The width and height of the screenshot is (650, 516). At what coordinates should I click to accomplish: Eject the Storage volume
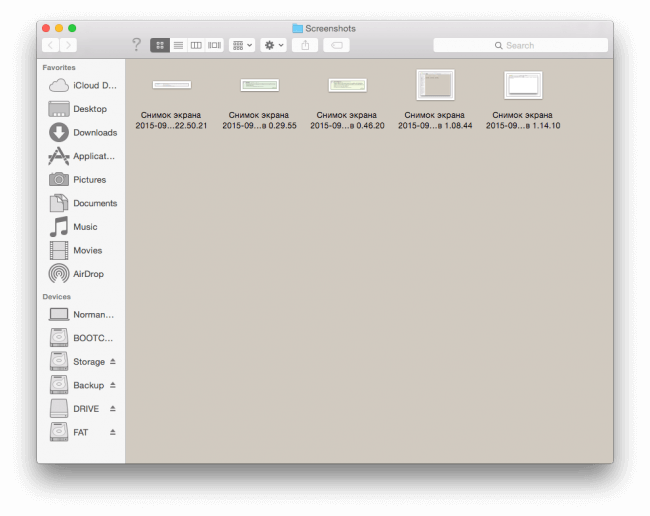(113, 361)
